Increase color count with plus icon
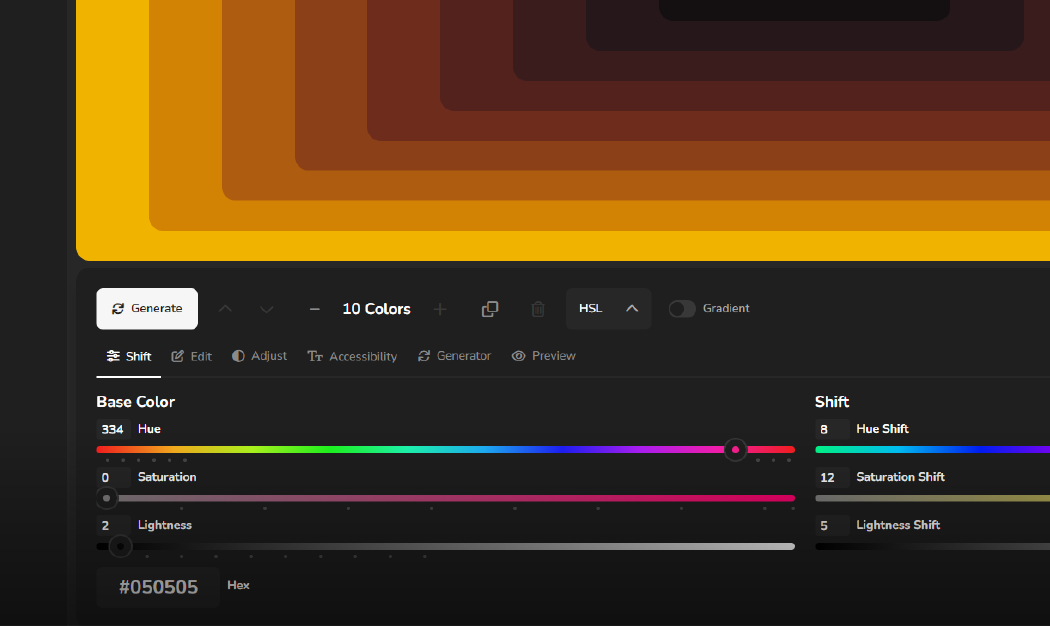The width and height of the screenshot is (1050, 626). [x=440, y=309]
